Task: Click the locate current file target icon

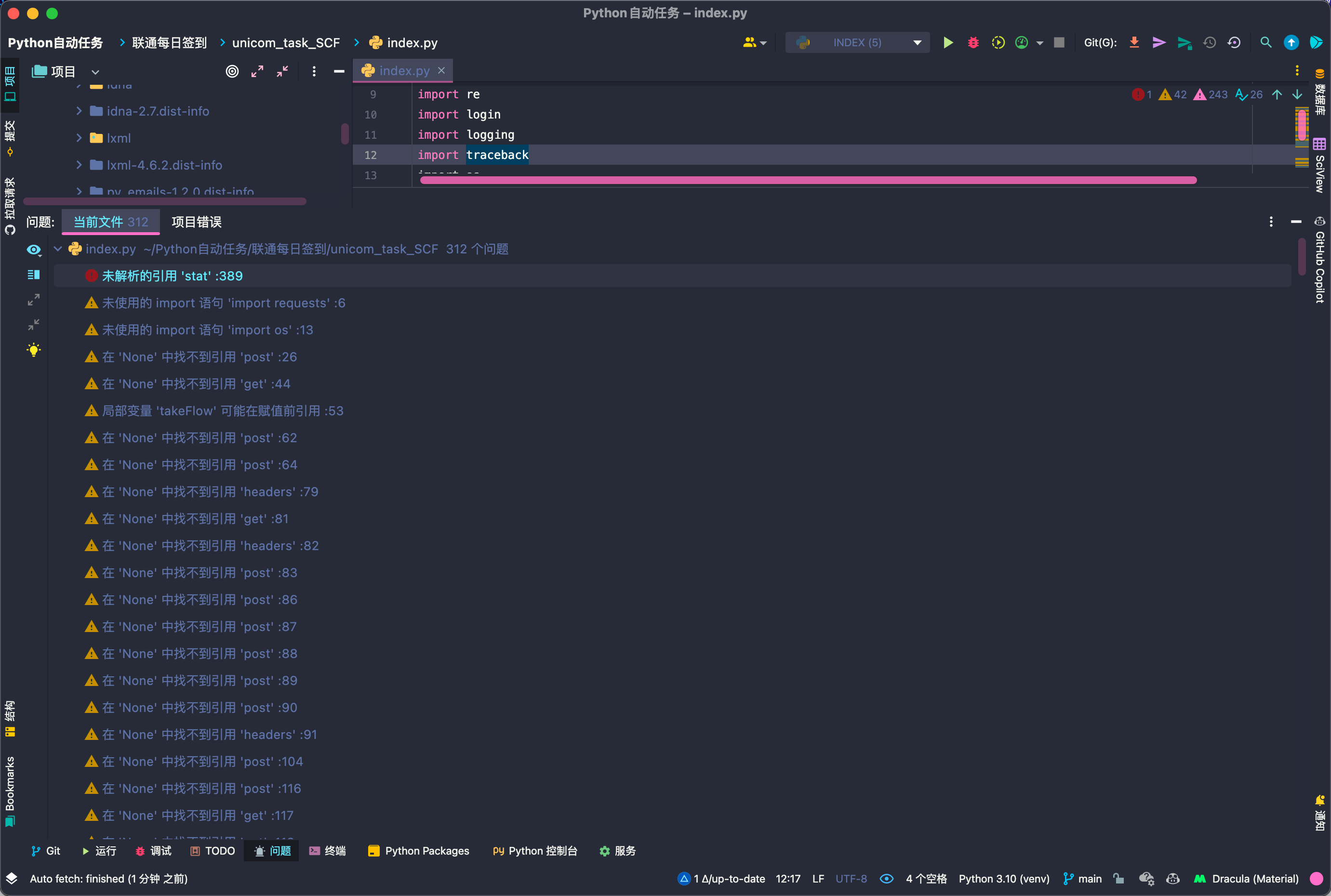Action: click(232, 71)
